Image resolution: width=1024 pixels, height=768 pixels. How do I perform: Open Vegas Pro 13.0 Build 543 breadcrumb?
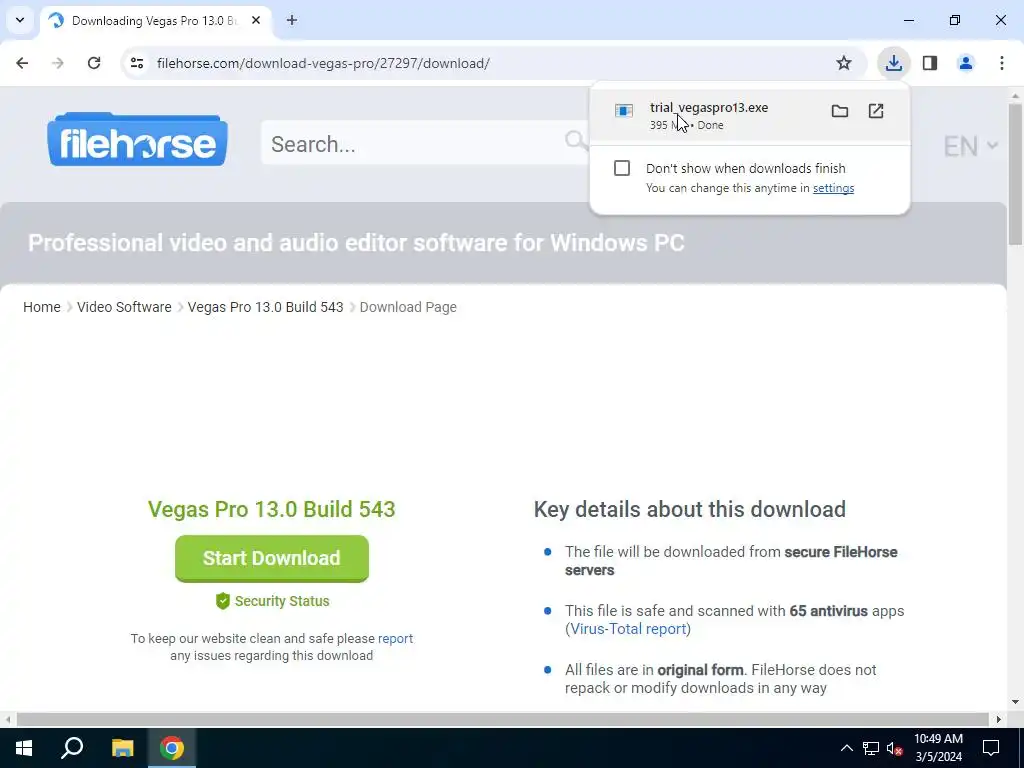coord(265,307)
